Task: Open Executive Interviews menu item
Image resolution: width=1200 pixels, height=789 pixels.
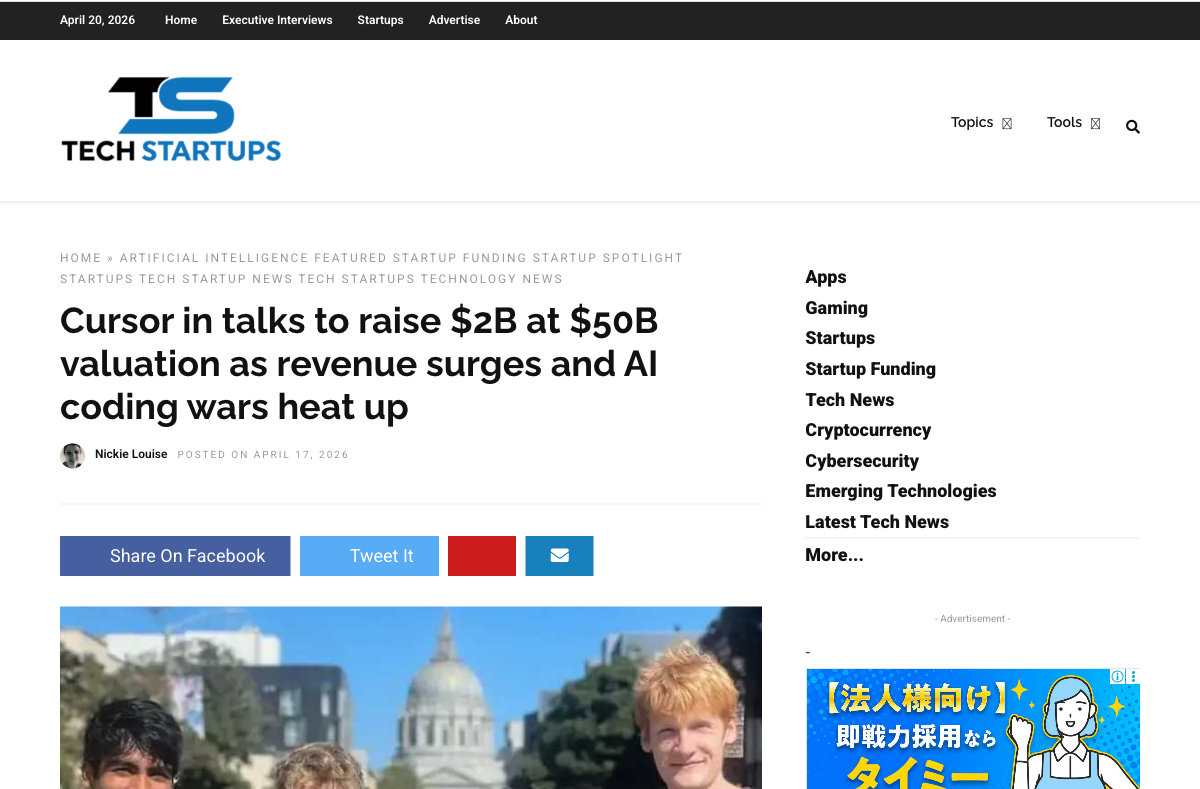Action: [x=277, y=20]
